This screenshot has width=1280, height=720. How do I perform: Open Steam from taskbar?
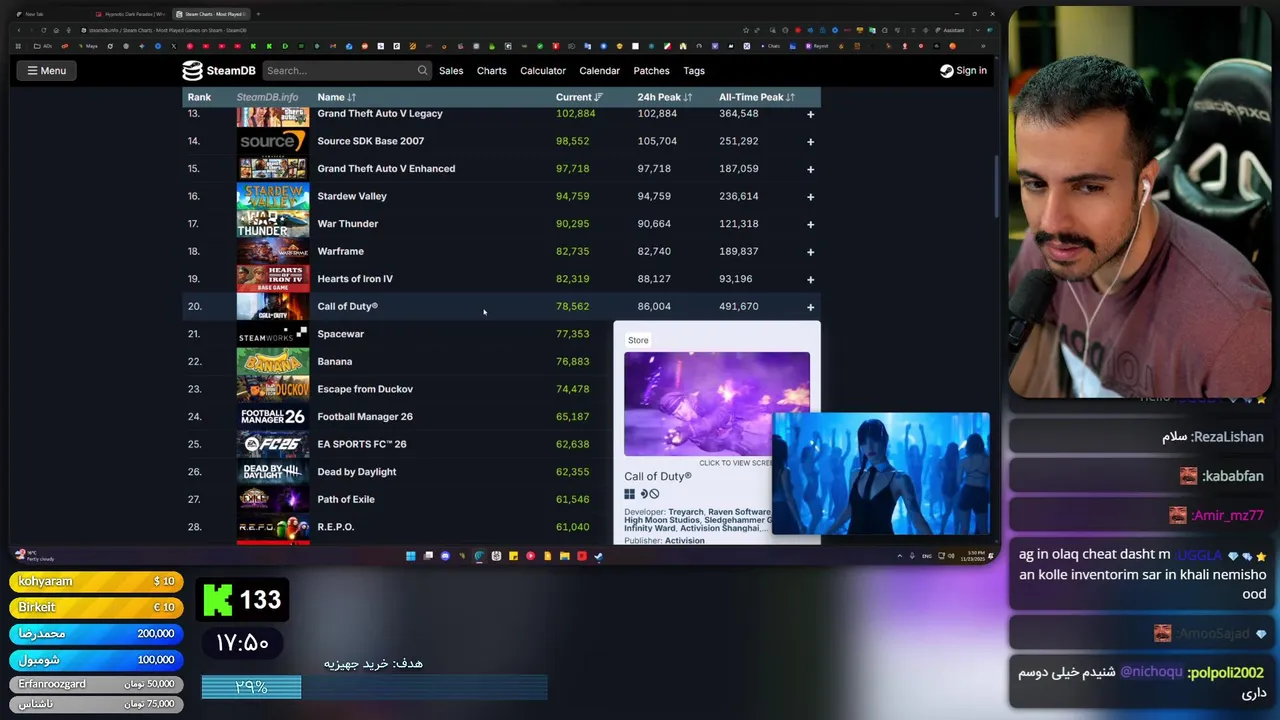point(598,556)
